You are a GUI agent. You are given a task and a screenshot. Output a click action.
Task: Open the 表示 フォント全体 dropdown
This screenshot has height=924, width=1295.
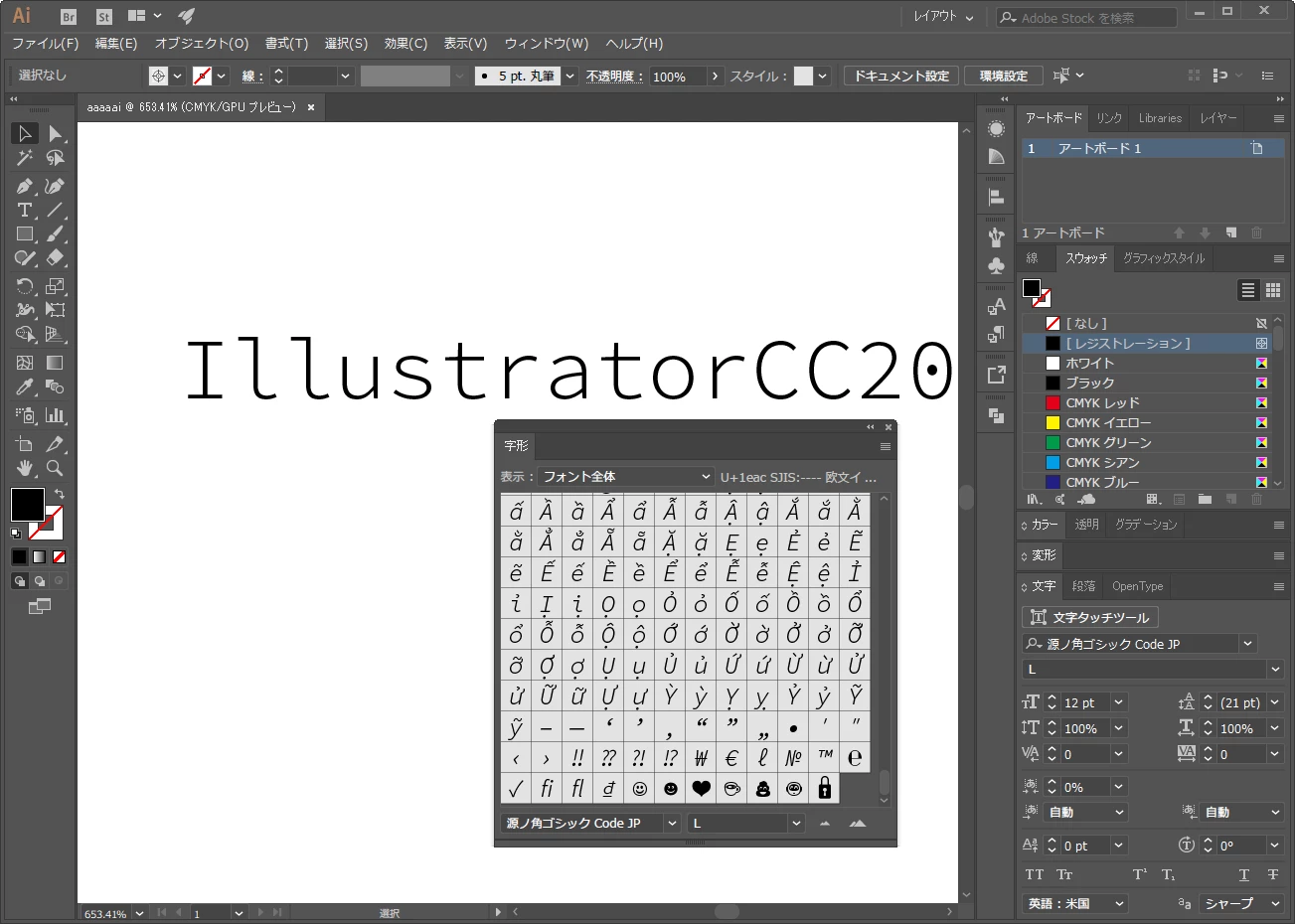click(626, 477)
